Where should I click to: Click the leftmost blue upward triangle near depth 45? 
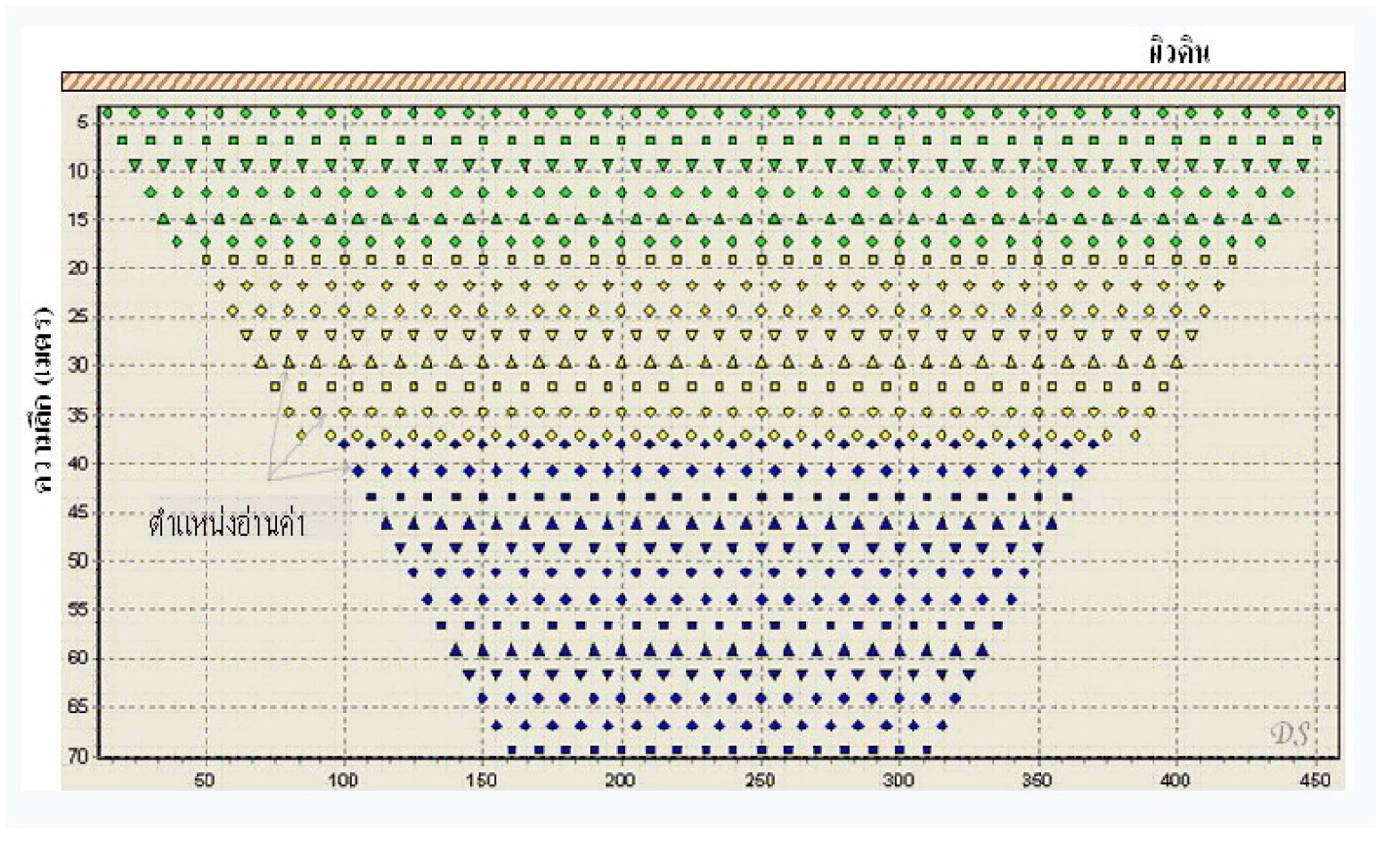tap(387, 524)
